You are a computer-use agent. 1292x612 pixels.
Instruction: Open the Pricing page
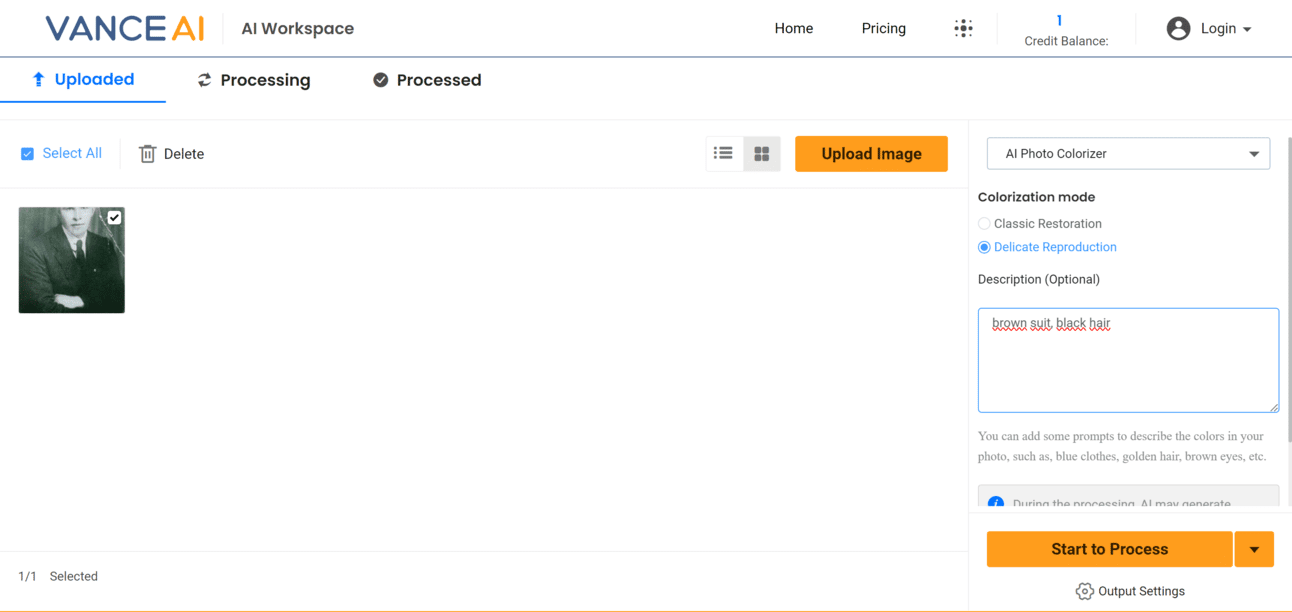883,28
